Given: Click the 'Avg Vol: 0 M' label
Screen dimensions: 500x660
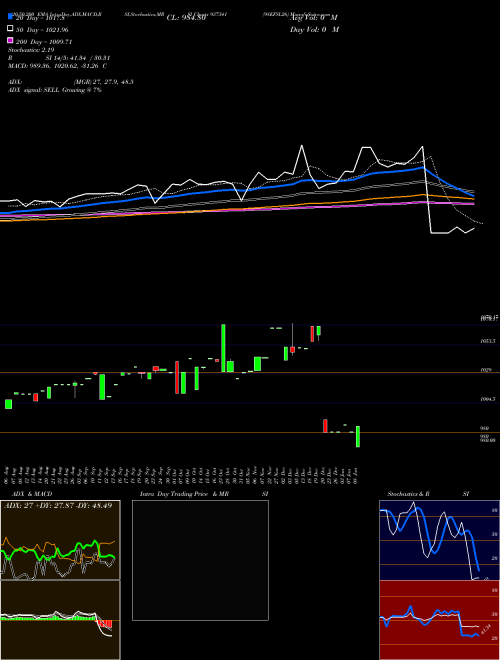Looking at the screenshot, I should click(314, 18).
